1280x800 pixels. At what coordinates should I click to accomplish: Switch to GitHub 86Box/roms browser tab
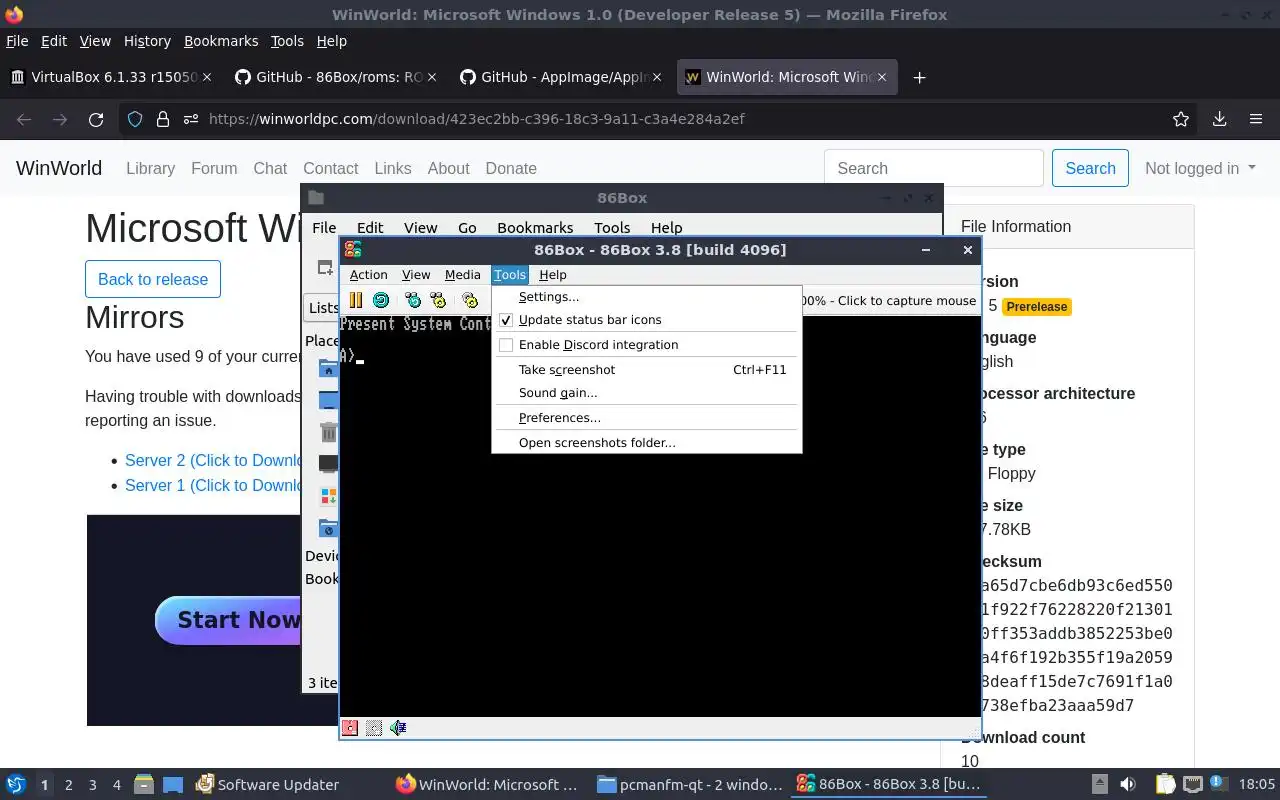pos(336,77)
